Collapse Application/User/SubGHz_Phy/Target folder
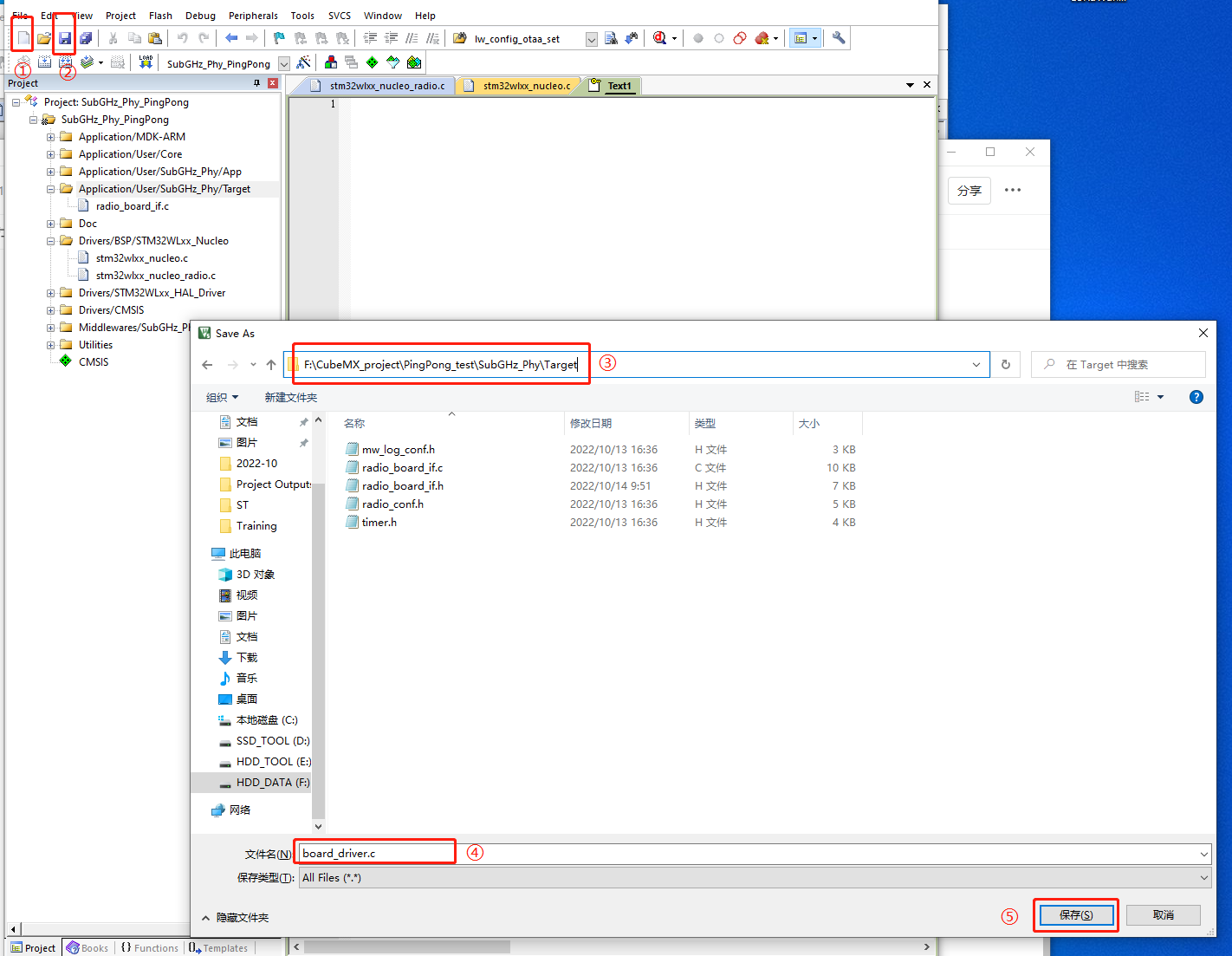 coord(50,189)
